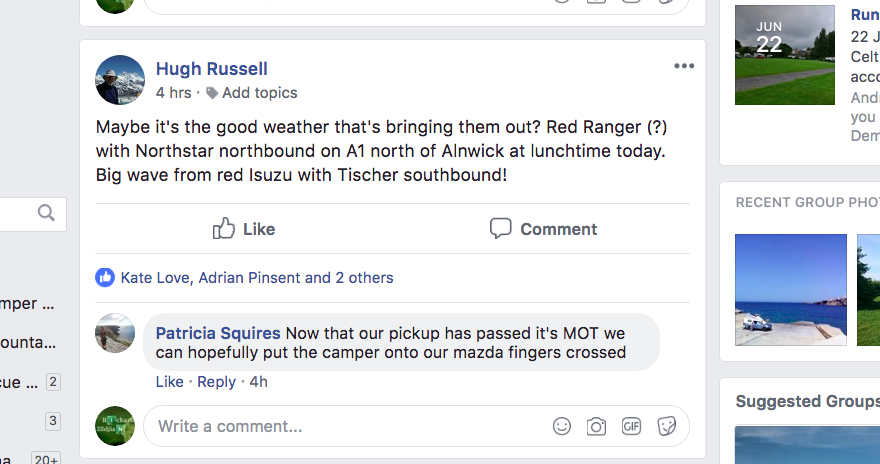
Task: Open the sticker picker icon
Action: point(666,426)
